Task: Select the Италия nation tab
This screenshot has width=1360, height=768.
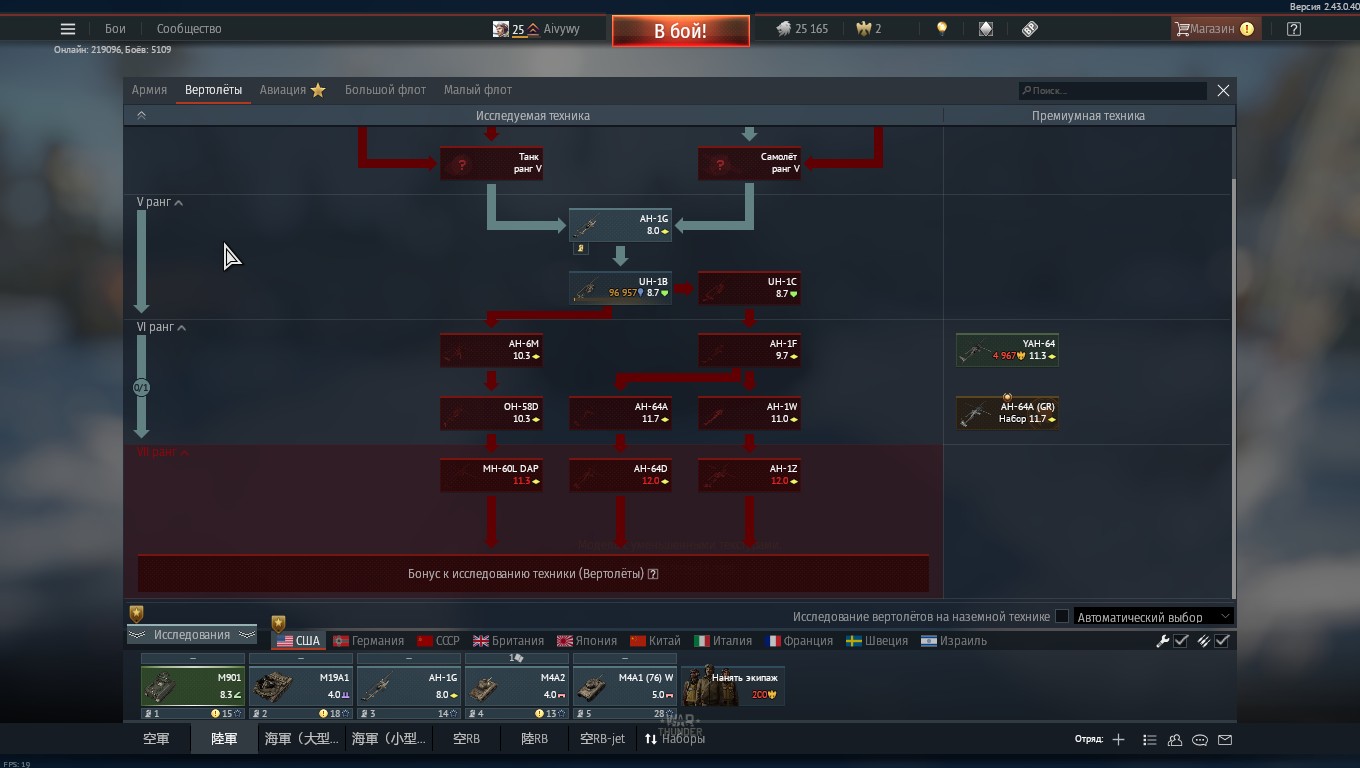Action: click(724, 641)
